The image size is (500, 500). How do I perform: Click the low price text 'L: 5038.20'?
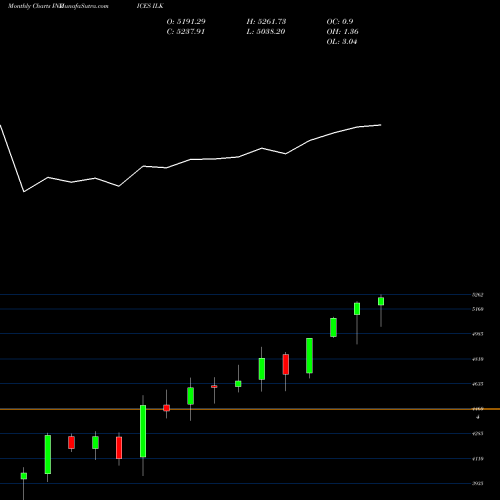(266, 32)
